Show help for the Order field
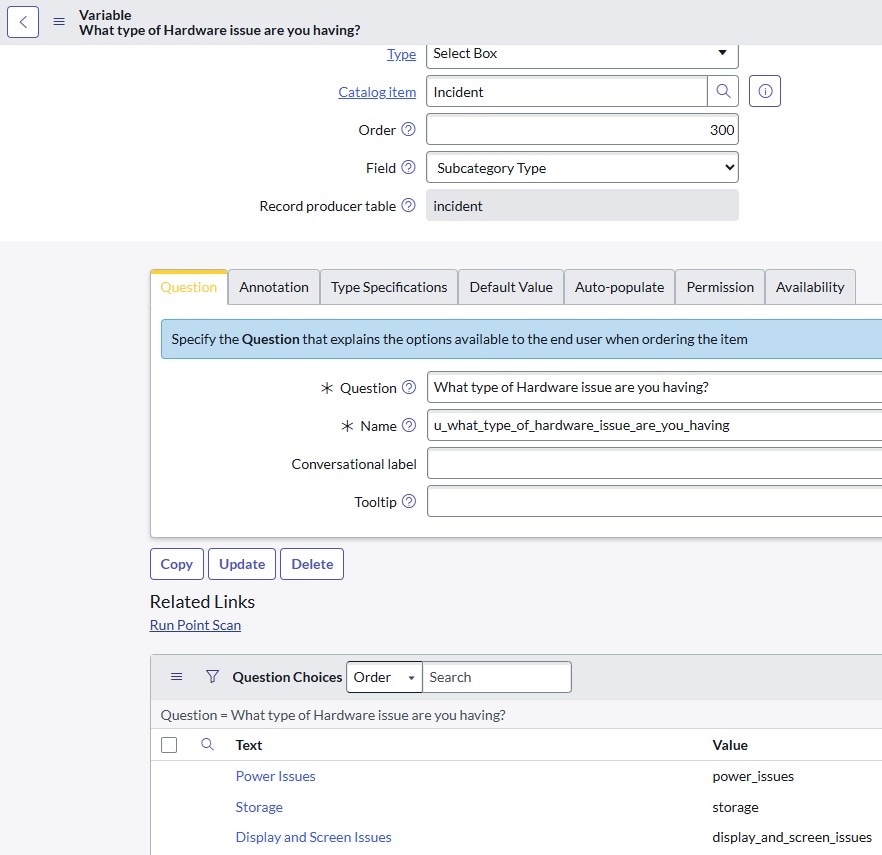 (408, 129)
